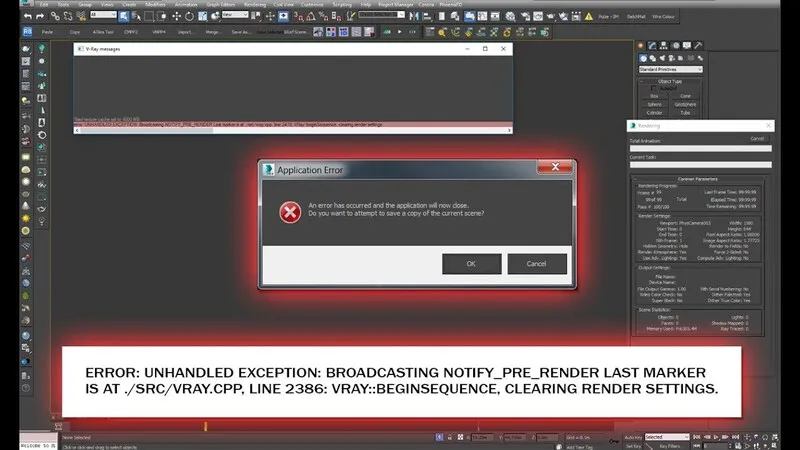This screenshot has width=800, height=450.
Task: Select the Systems category icon
Action: point(700,58)
